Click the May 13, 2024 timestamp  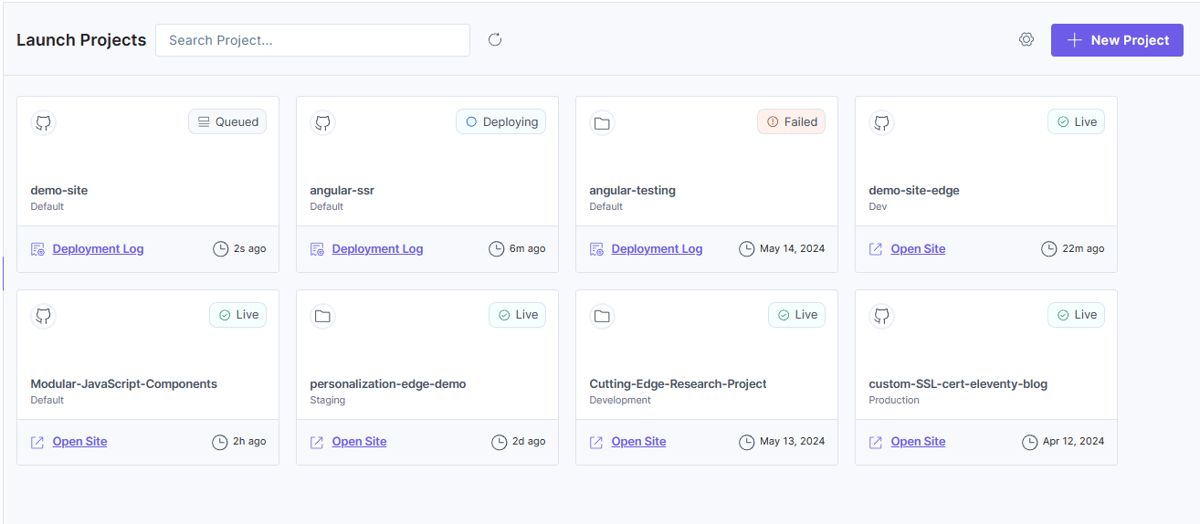pos(792,441)
